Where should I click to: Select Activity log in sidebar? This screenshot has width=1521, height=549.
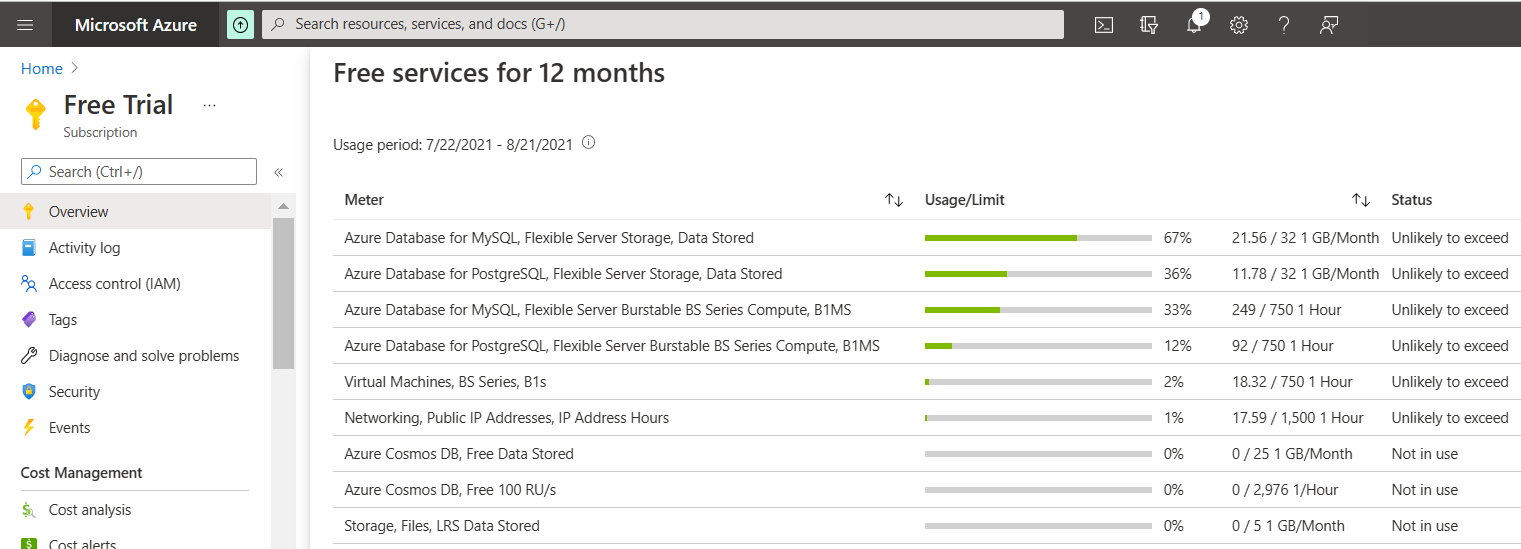tap(84, 248)
